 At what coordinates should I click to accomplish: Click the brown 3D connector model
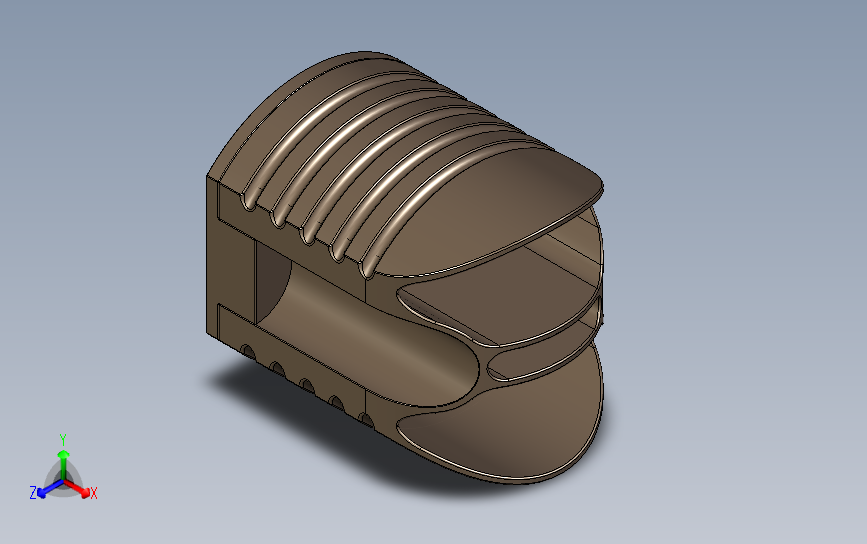point(405,268)
